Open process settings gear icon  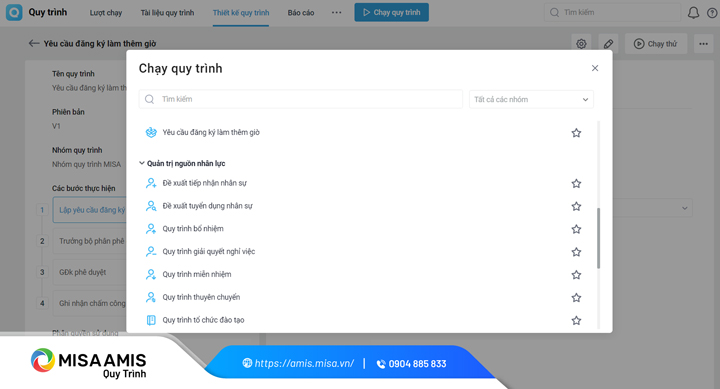click(x=581, y=44)
